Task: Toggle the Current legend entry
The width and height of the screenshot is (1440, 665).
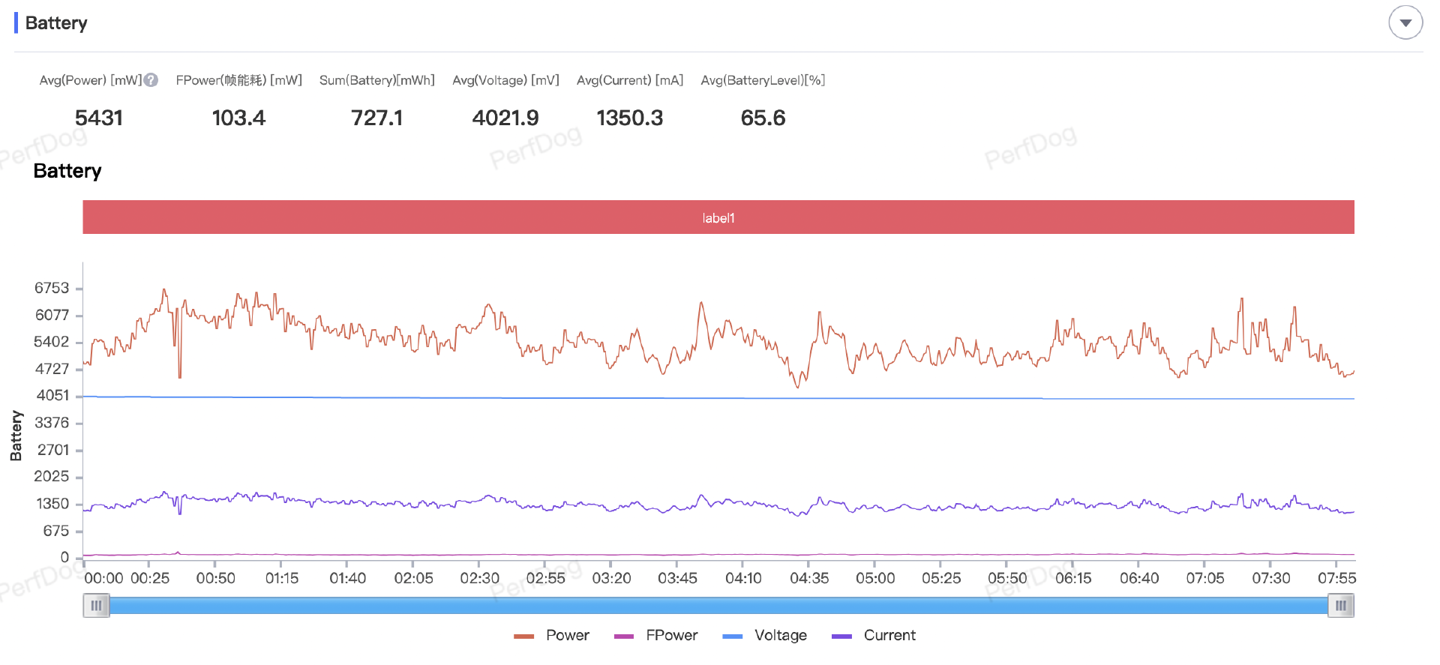Action: [x=874, y=635]
